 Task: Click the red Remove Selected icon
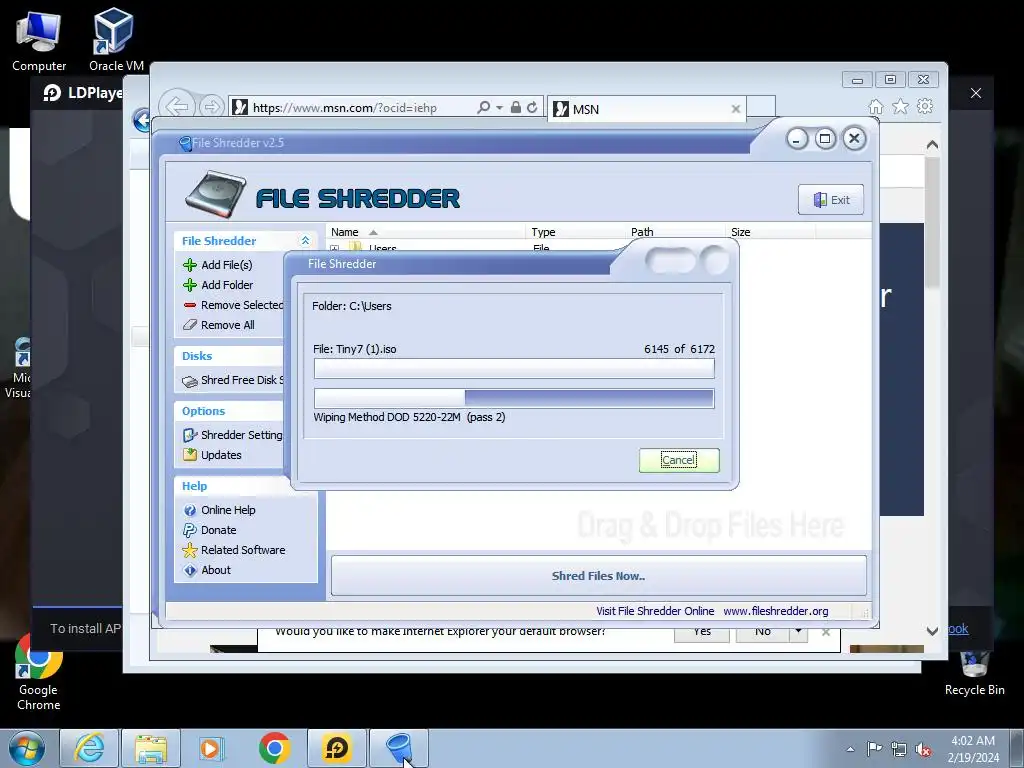[189, 305]
